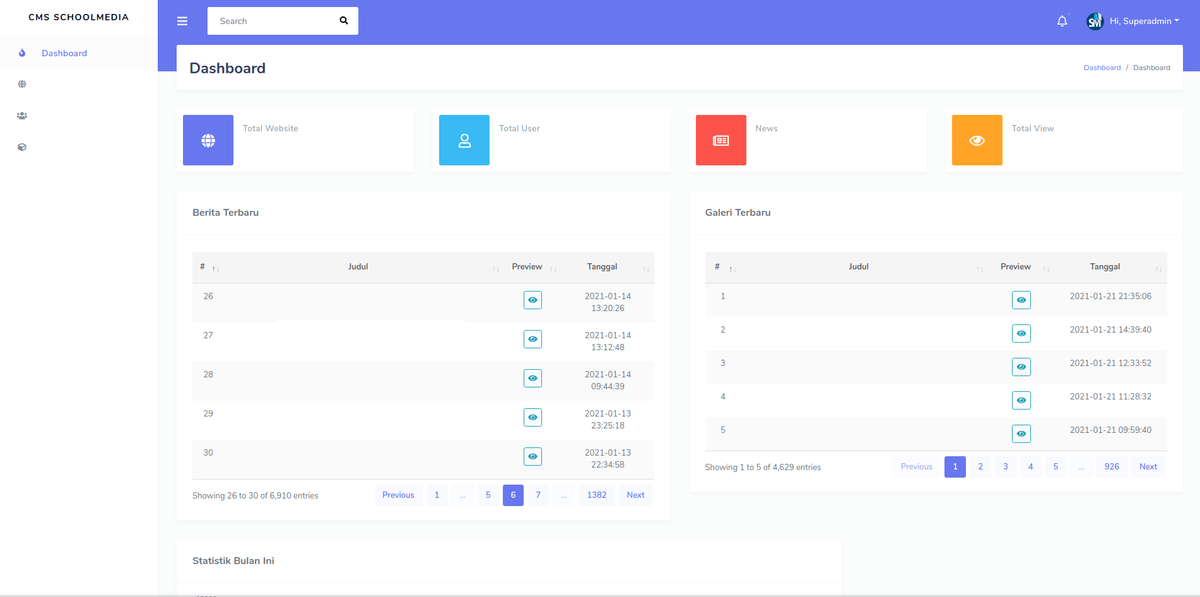The height and width of the screenshot is (597, 1200).
Task: Go to Galeri page 3
Action: coord(1005,467)
